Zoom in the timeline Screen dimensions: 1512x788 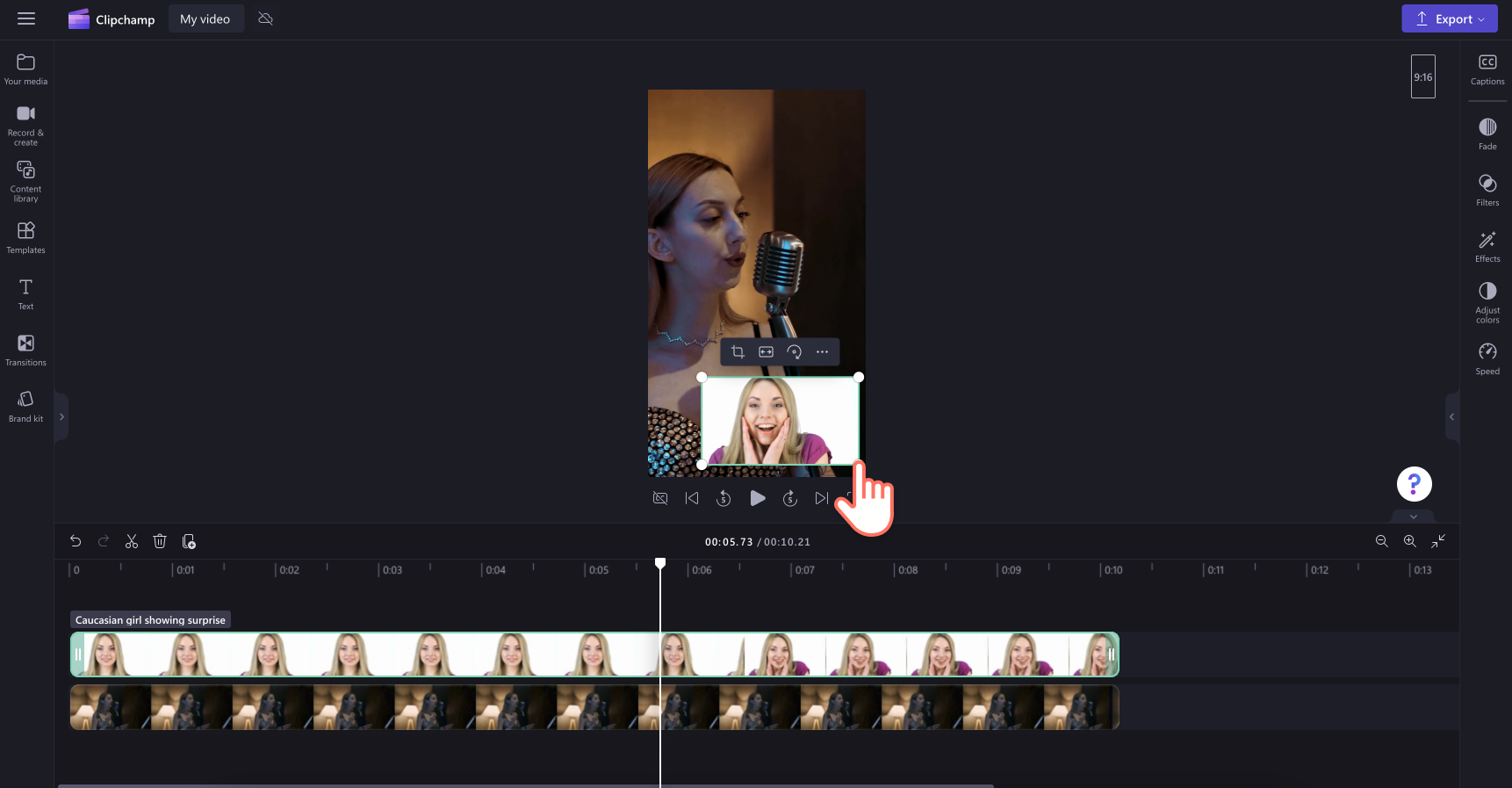click(1409, 541)
